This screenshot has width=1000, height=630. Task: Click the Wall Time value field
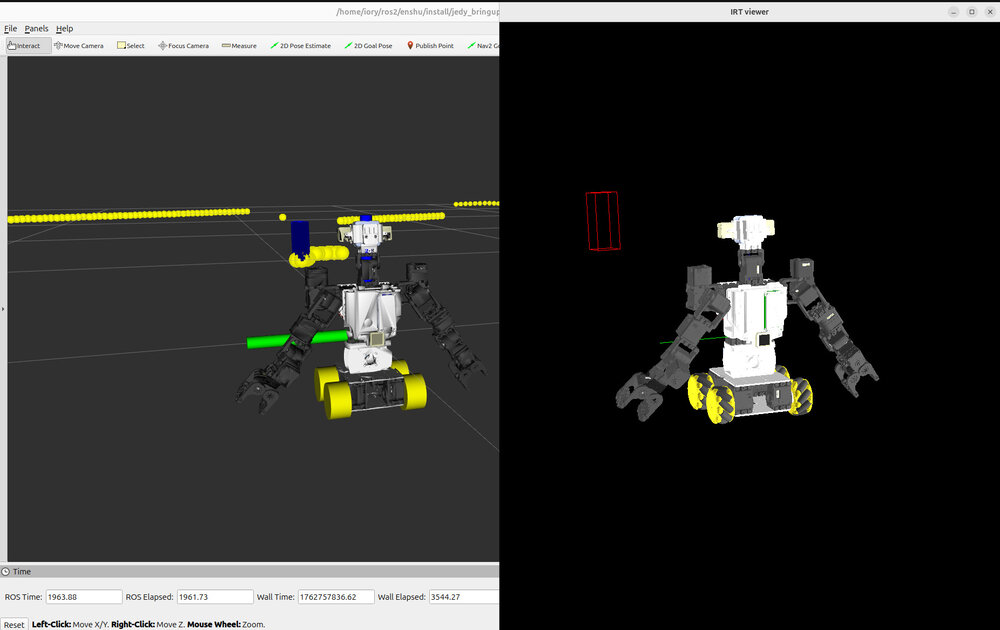(338, 596)
